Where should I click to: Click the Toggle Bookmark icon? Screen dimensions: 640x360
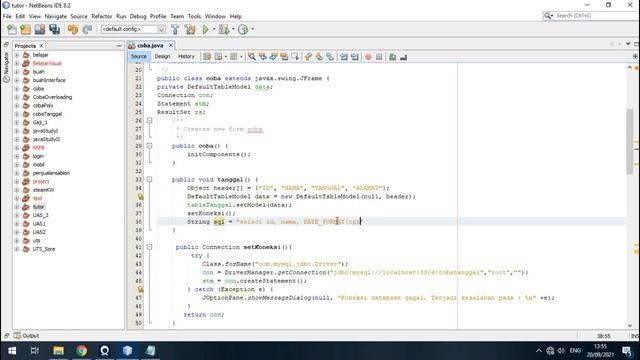(329, 57)
